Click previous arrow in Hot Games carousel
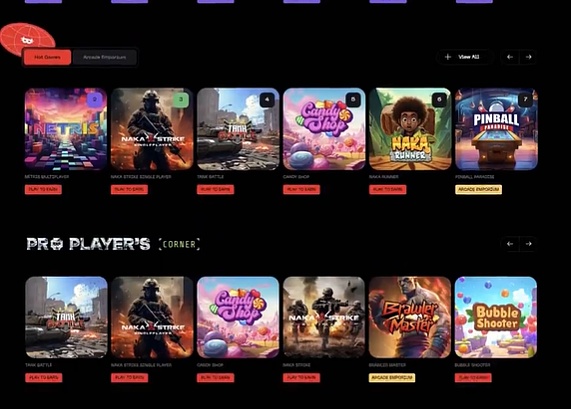This screenshot has width=571, height=409. [510, 57]
